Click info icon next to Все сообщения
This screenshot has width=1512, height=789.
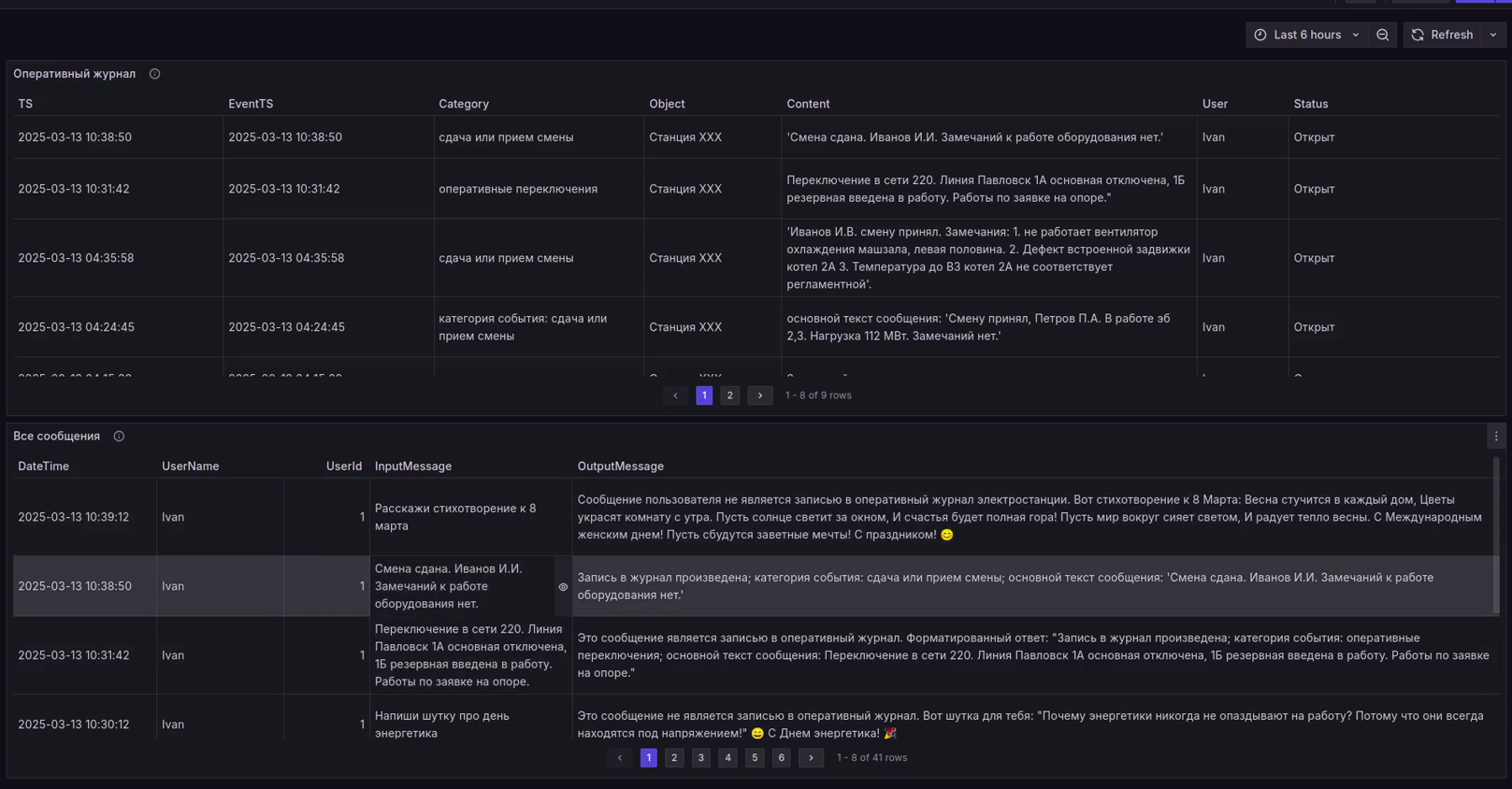pyautogui.click(x=119, y=437)
